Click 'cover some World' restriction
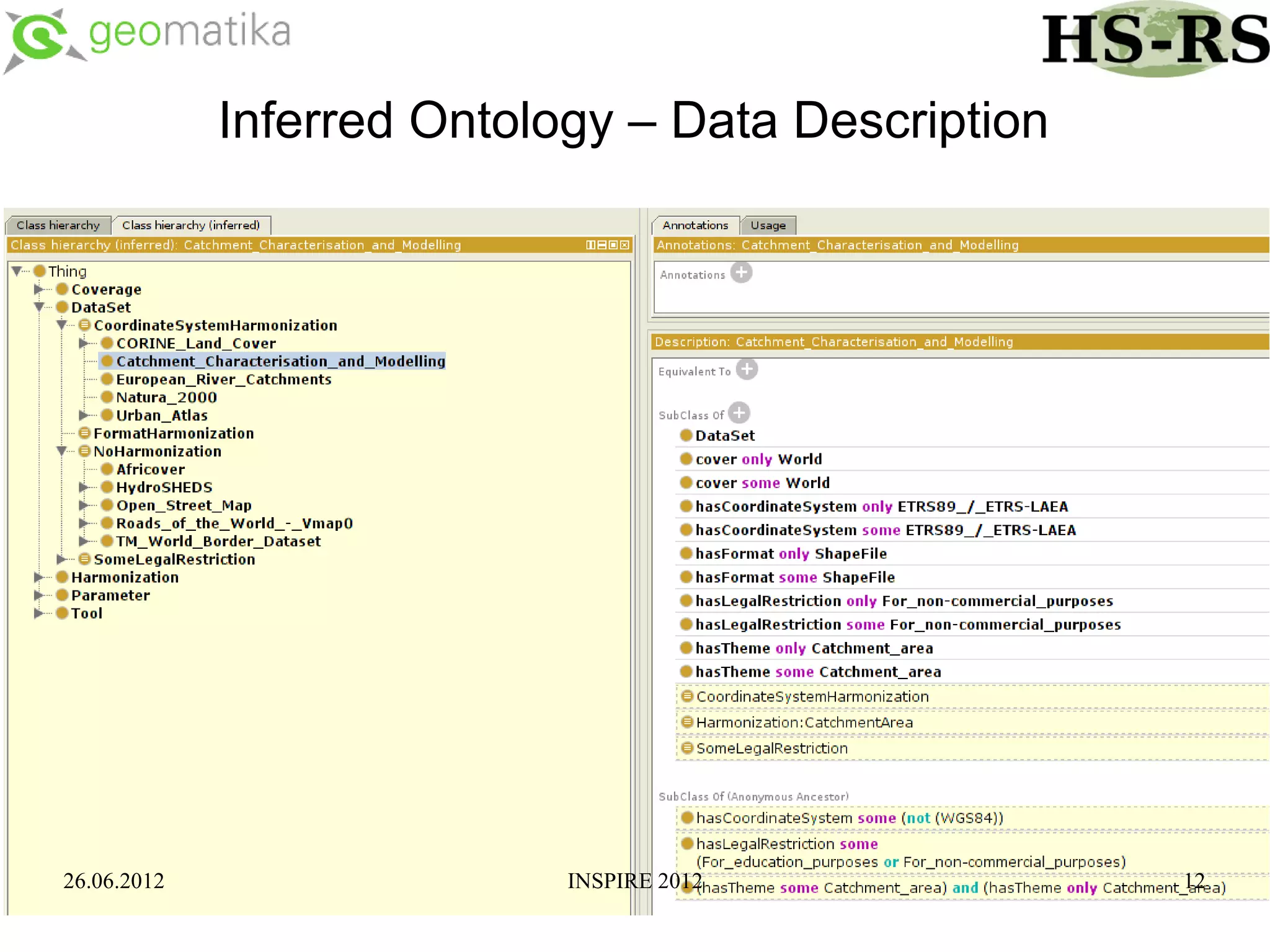This screenshot has width=1270, height=952. [972, 483]
